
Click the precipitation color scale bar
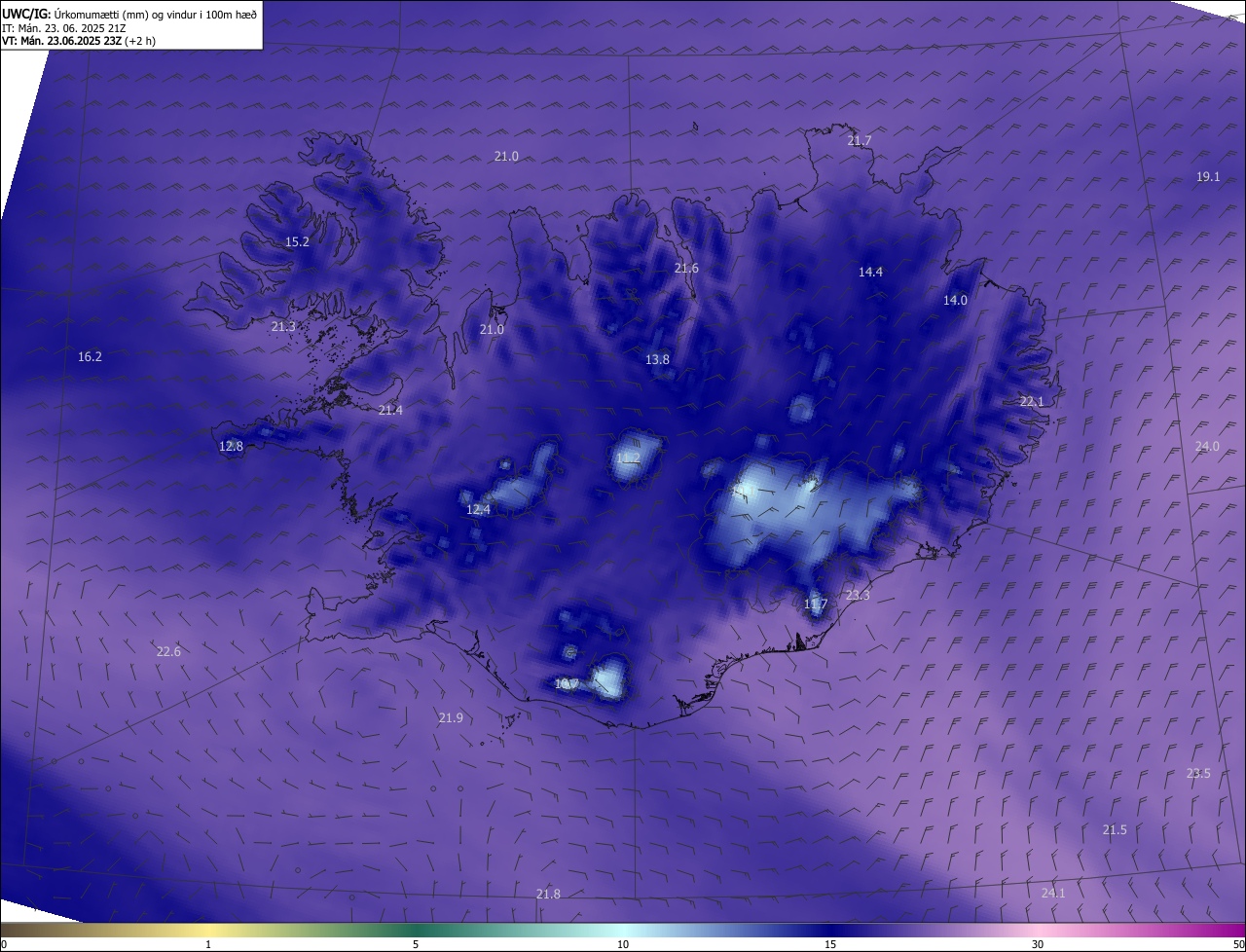pos(623,930)
